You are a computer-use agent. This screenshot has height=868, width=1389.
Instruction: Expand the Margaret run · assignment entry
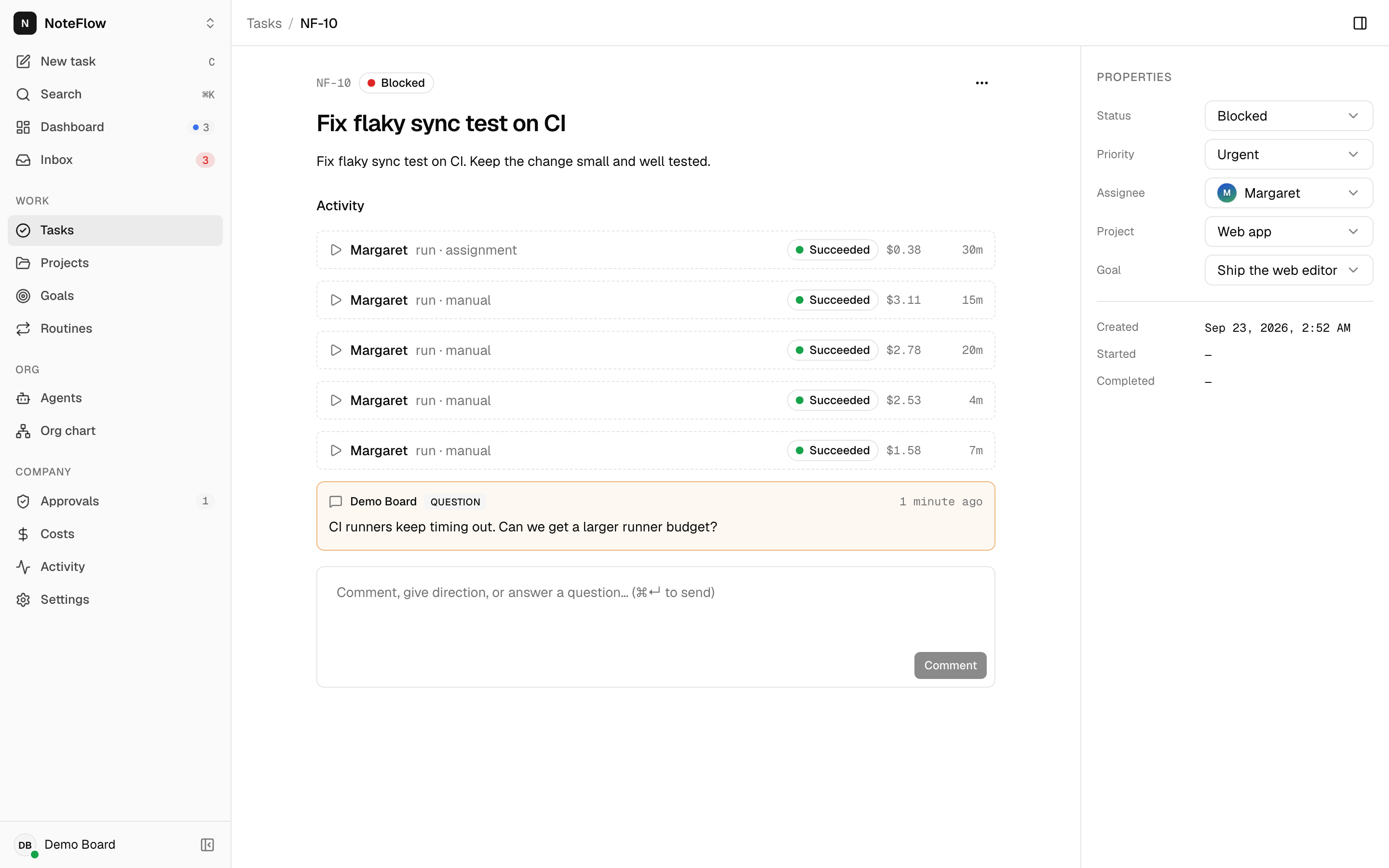pos(655,250)
